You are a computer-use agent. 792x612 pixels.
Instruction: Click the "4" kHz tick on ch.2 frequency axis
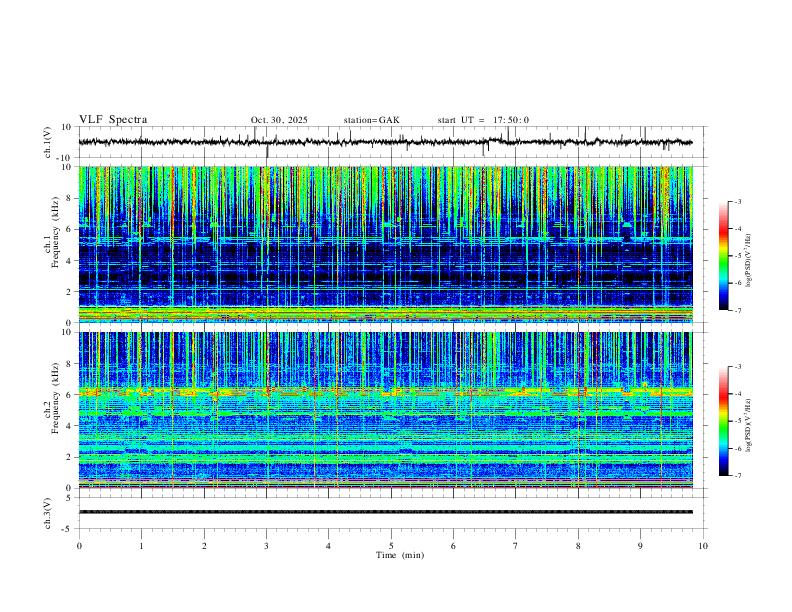point(70,426)
